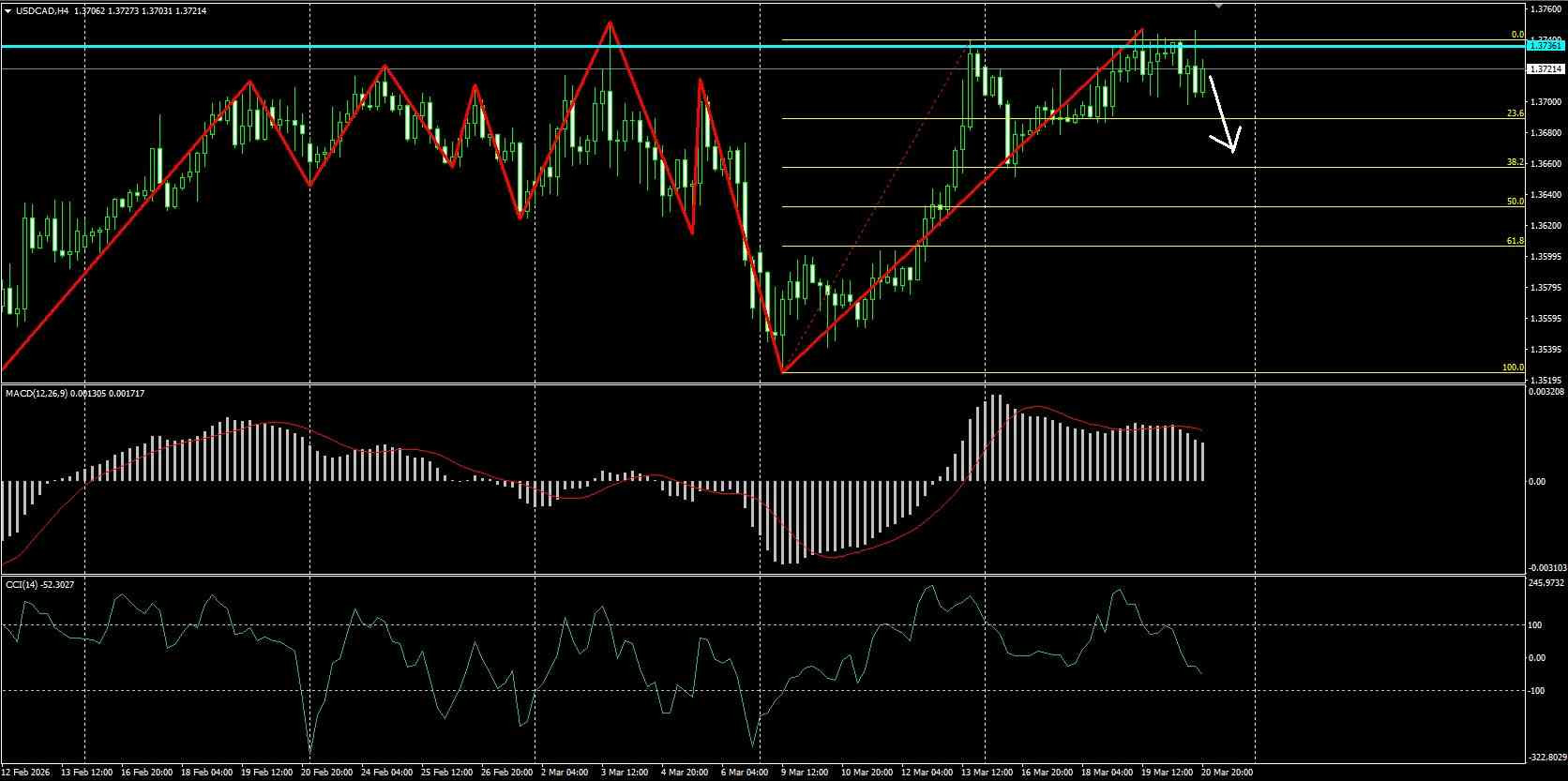Click the Fibonacci 0.0 level label
1568x781 pixels.
pyautogui.click(x=1516, y=35)
